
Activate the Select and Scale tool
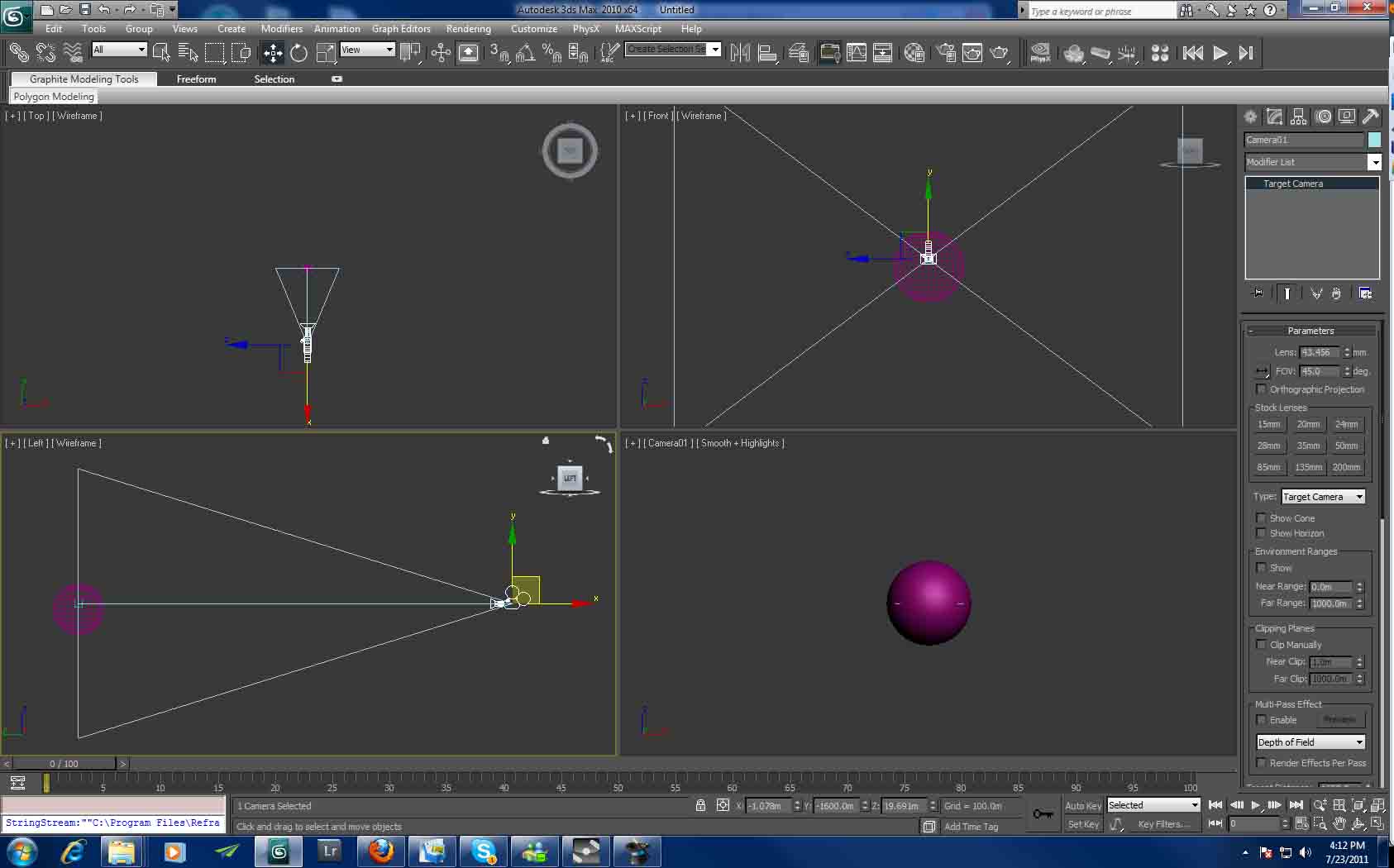point(326,53)
